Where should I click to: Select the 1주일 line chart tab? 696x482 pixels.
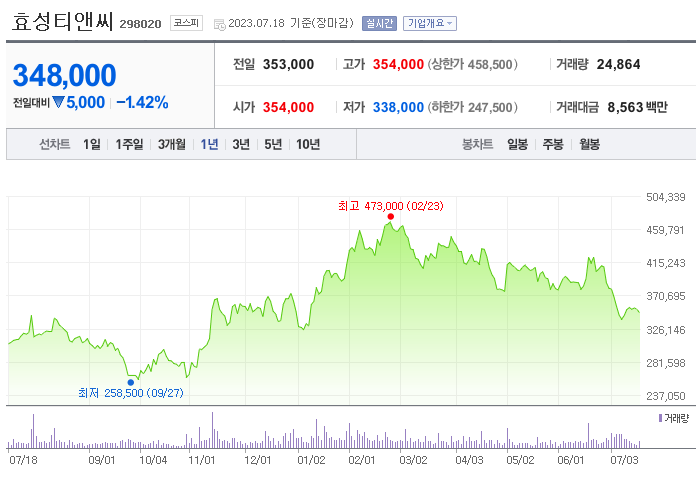[x=129, y=144]
